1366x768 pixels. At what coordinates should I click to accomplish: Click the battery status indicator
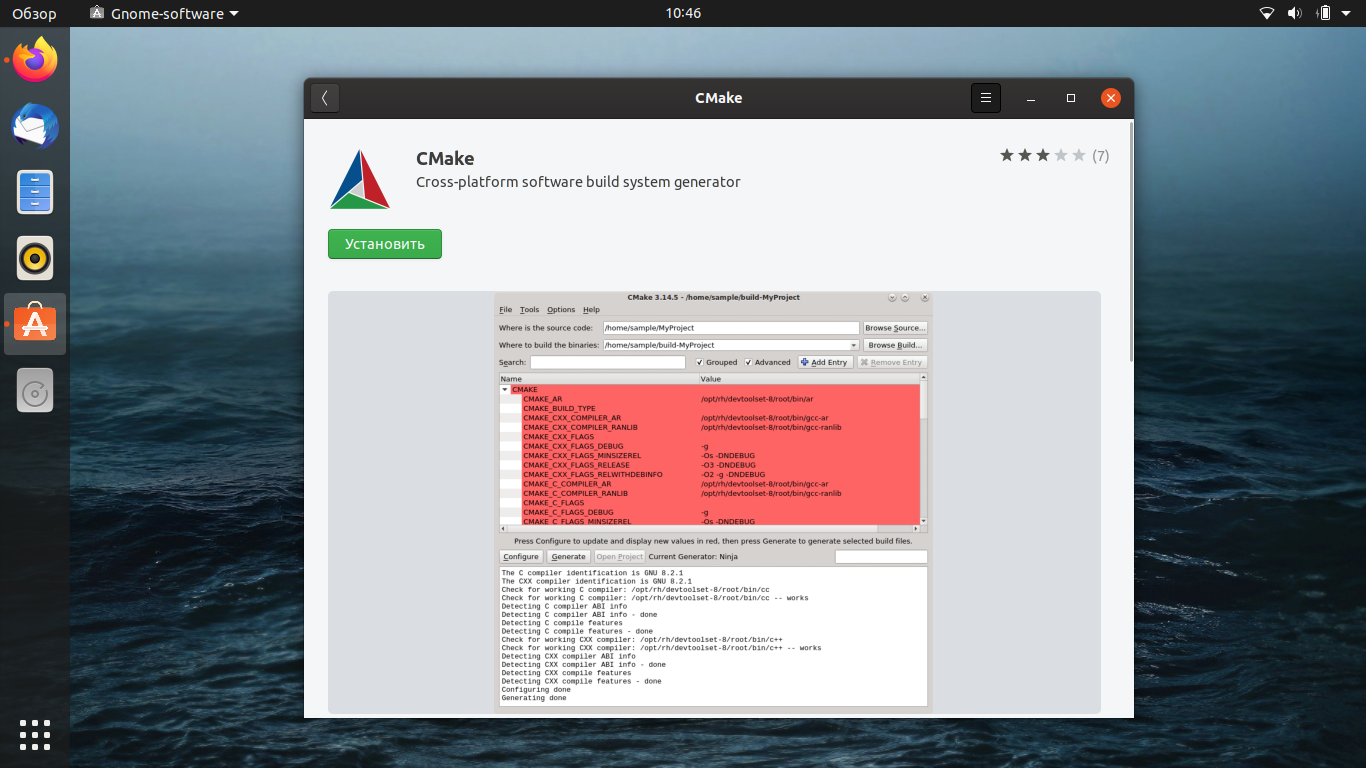pyautogui.click(x=1324, y=13)
